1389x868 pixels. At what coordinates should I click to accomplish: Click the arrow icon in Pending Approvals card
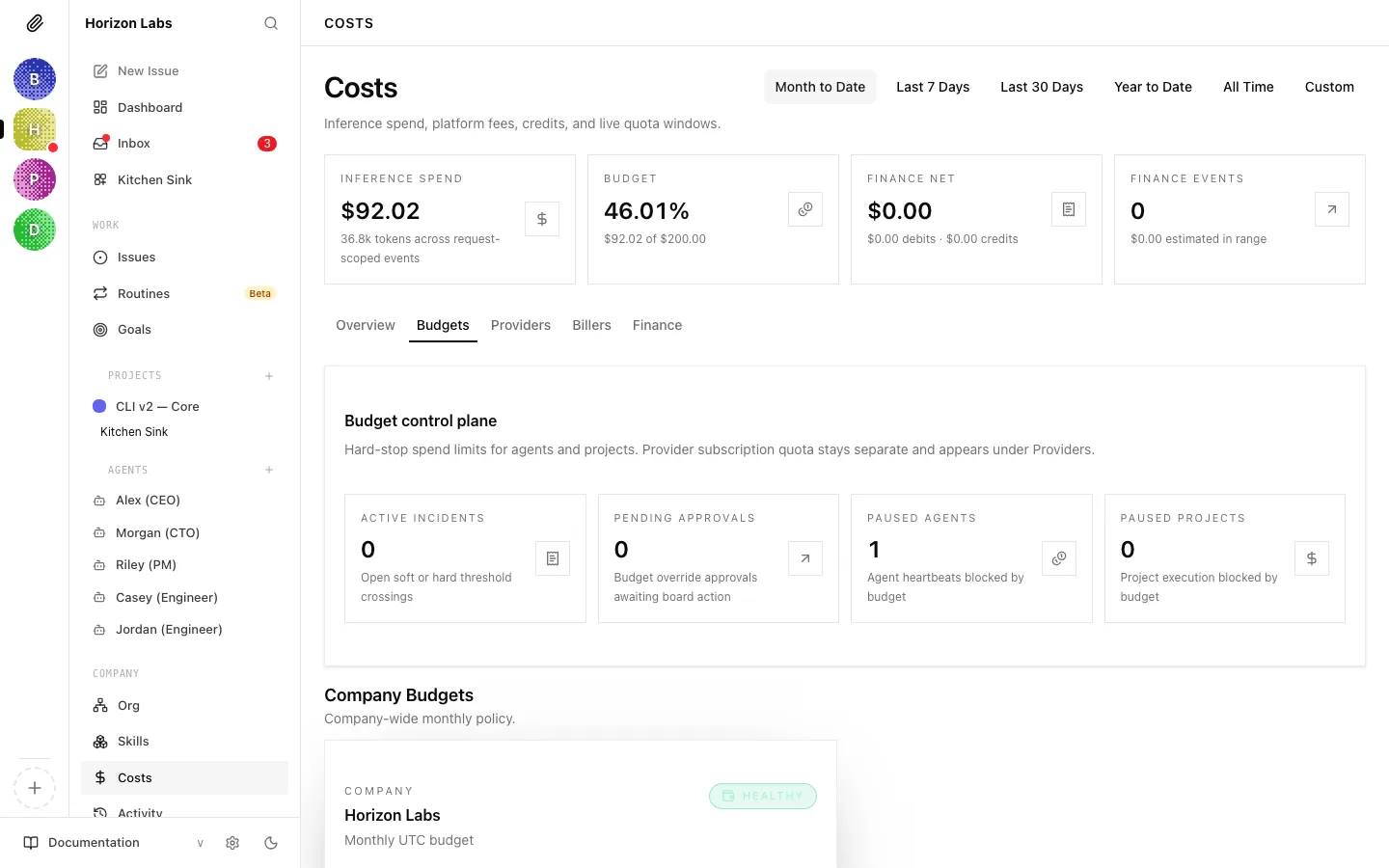[805, 558]
